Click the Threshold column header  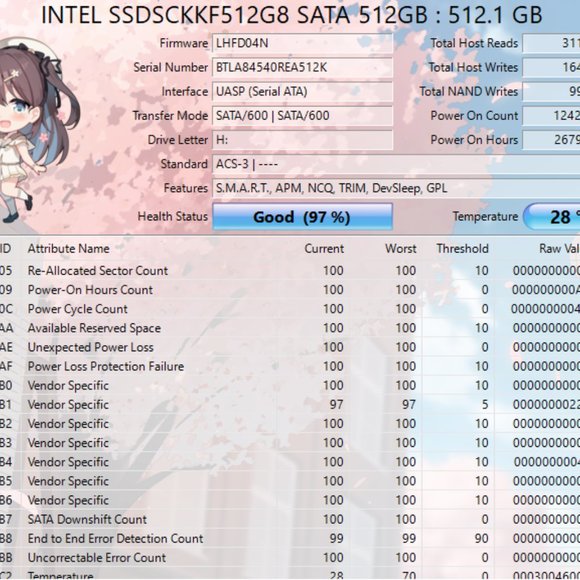[x=462, y=249]
